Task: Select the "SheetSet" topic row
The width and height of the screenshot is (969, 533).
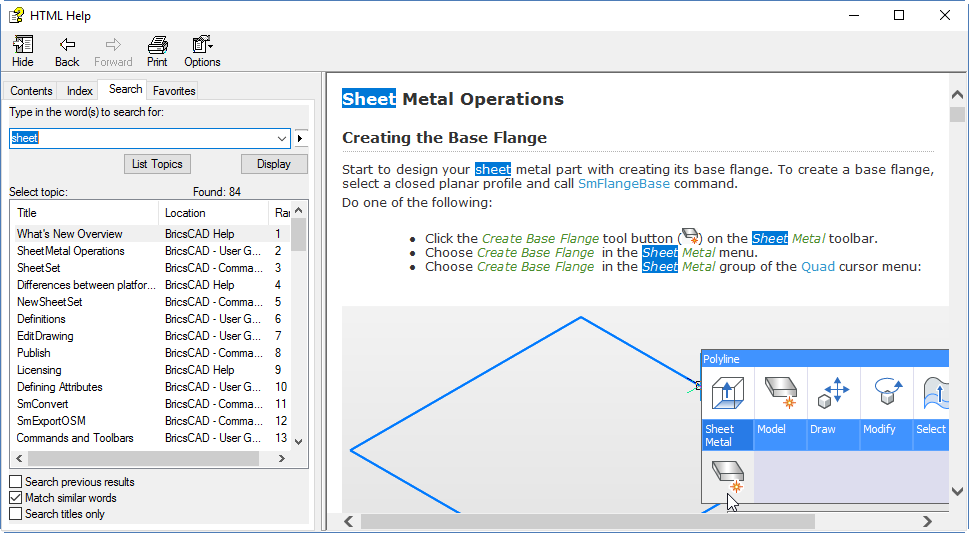Action: (151, 268)
